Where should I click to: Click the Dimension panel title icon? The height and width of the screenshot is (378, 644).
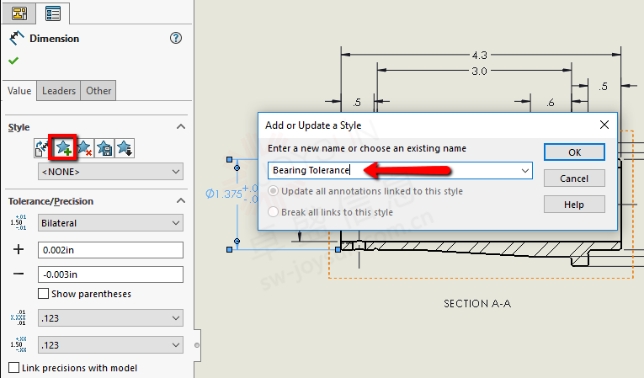coord(17,38)
